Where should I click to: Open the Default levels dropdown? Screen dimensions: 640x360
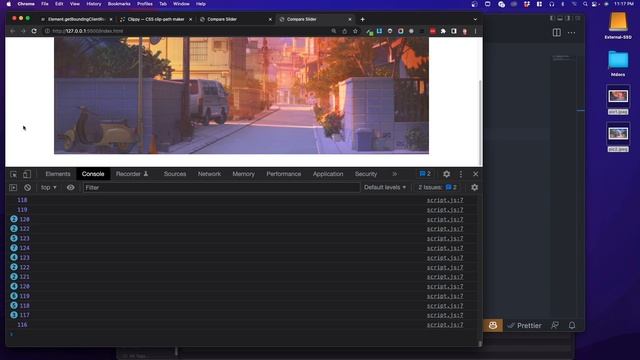pyautogui.click(x=385, y=187)
